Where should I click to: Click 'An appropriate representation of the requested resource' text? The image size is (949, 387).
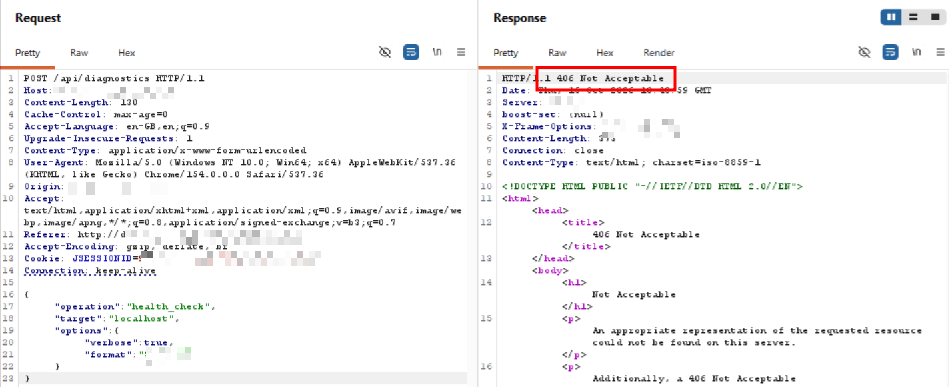(757, 331)
